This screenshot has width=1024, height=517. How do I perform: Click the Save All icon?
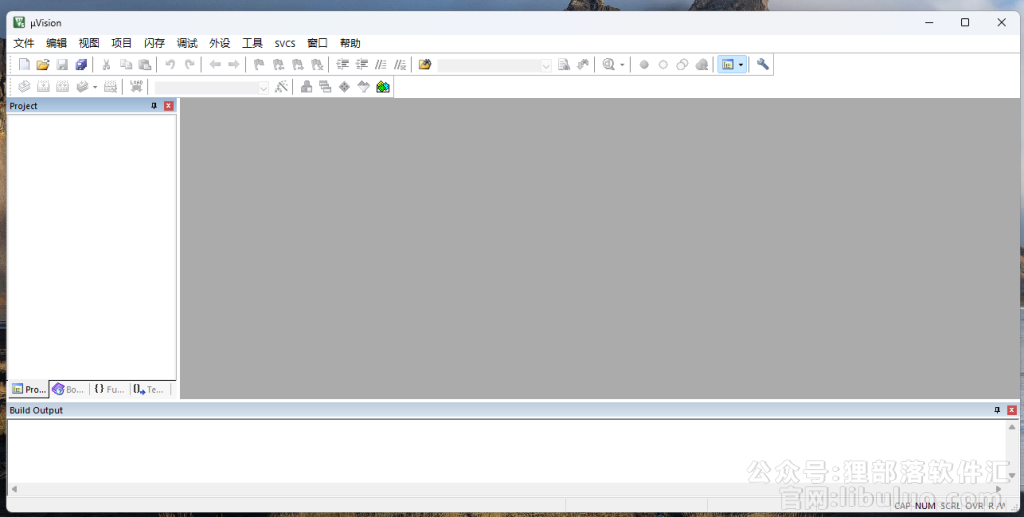[81, 65]
